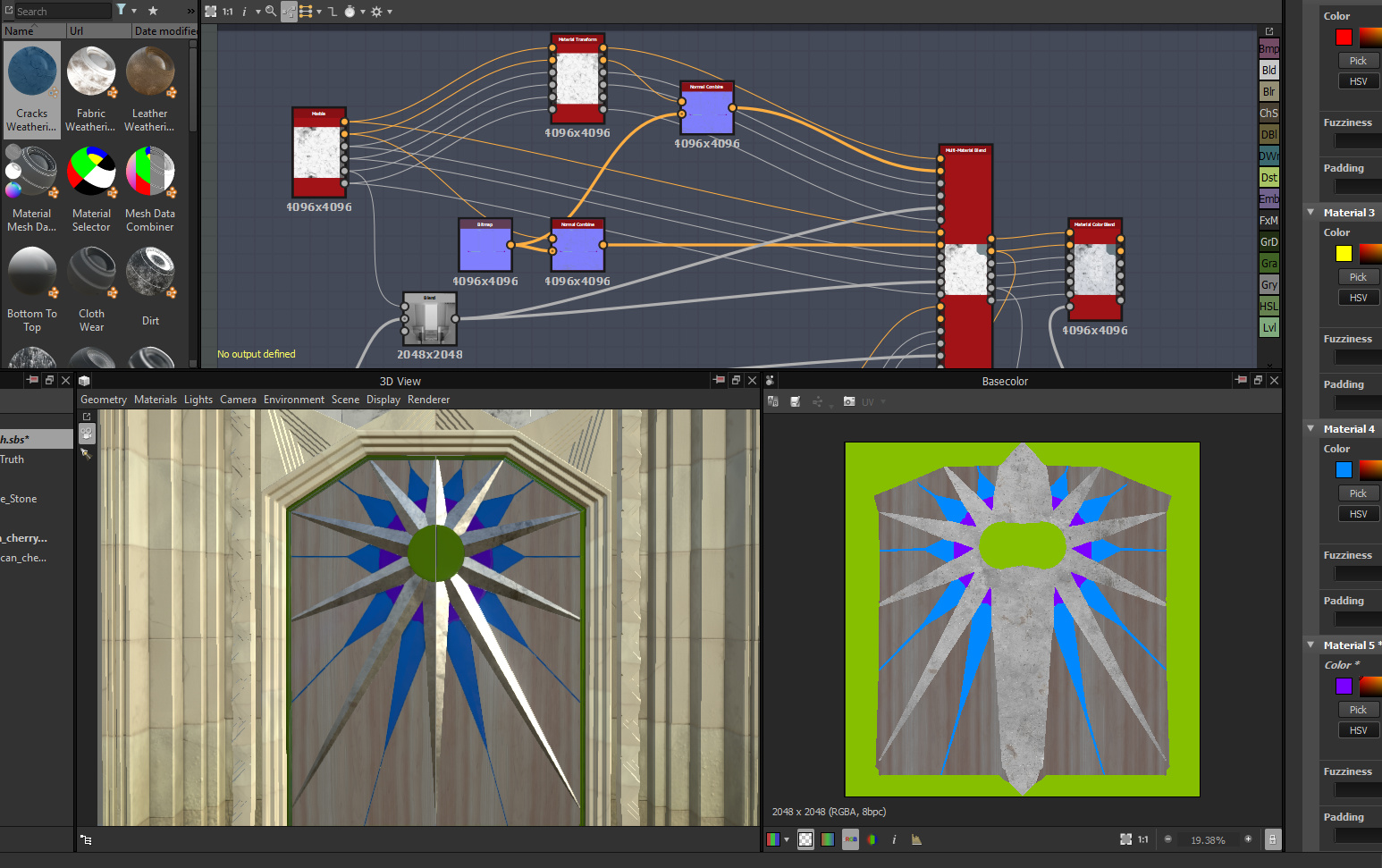Click the library filter funnel icon
The image size is (1382, 868).
(x=122, y=10)
